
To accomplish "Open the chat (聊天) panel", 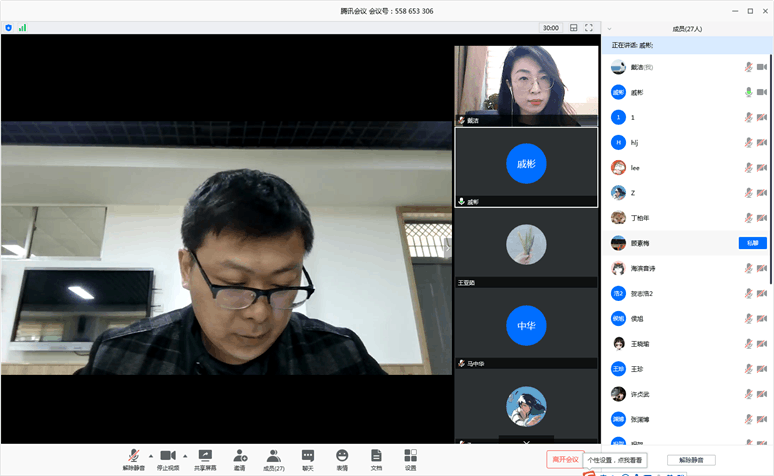I will [308, 456].
